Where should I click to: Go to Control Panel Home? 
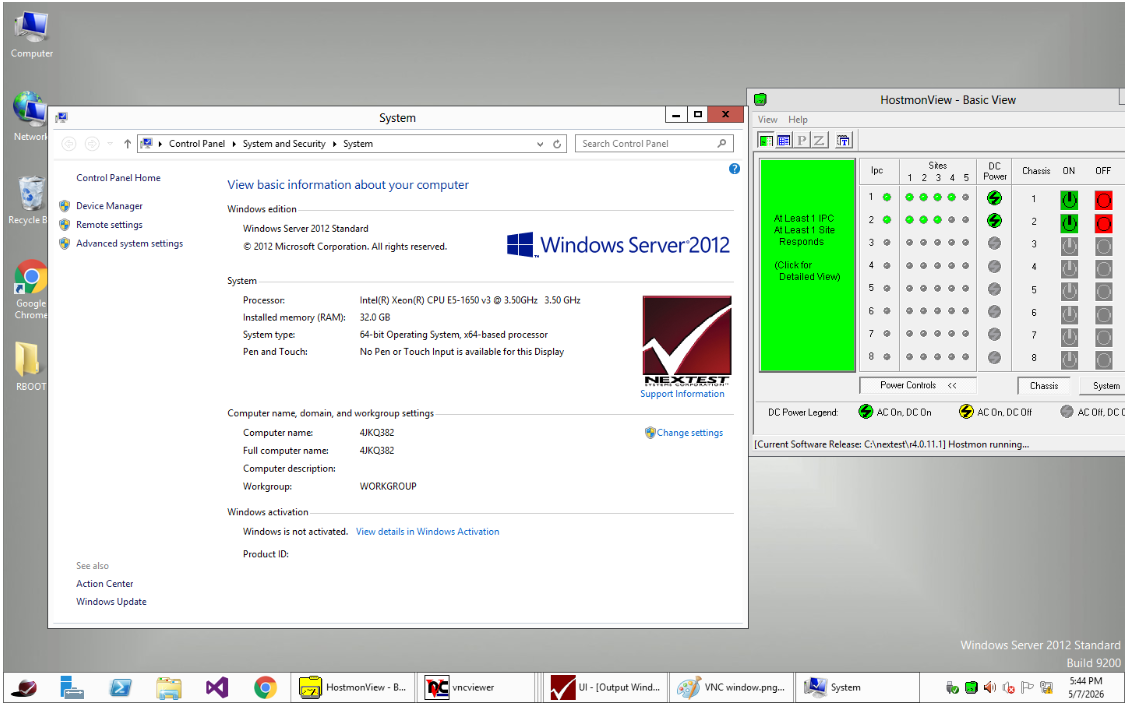pos(119,178)
